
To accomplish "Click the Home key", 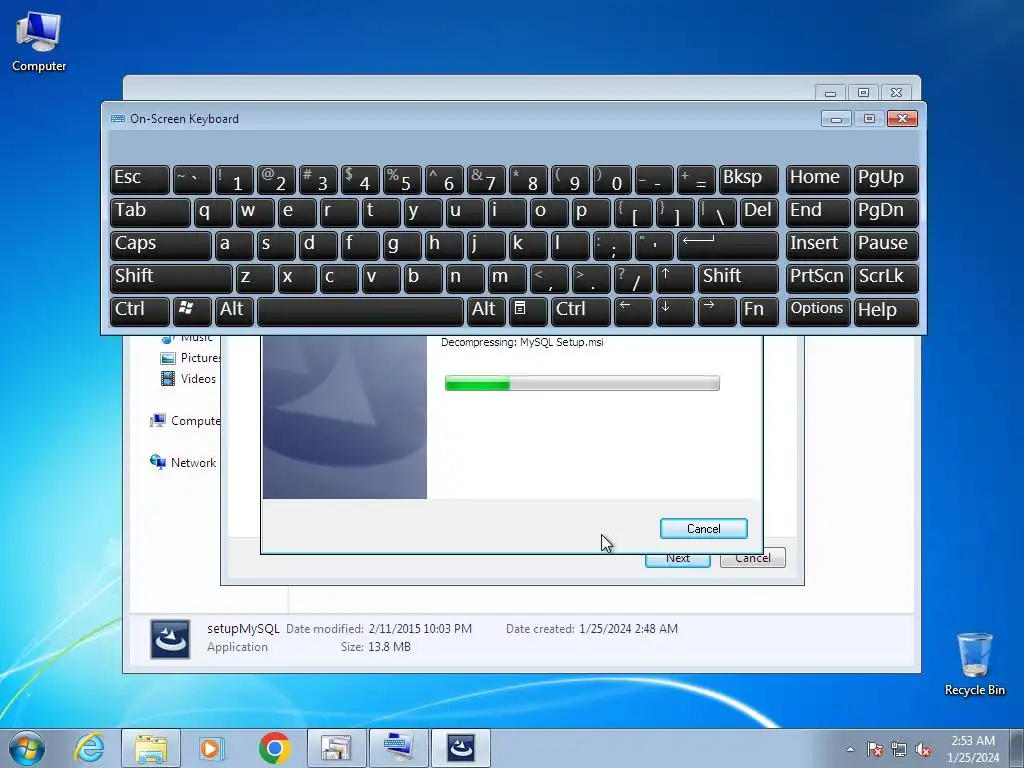I will (818, 179).
